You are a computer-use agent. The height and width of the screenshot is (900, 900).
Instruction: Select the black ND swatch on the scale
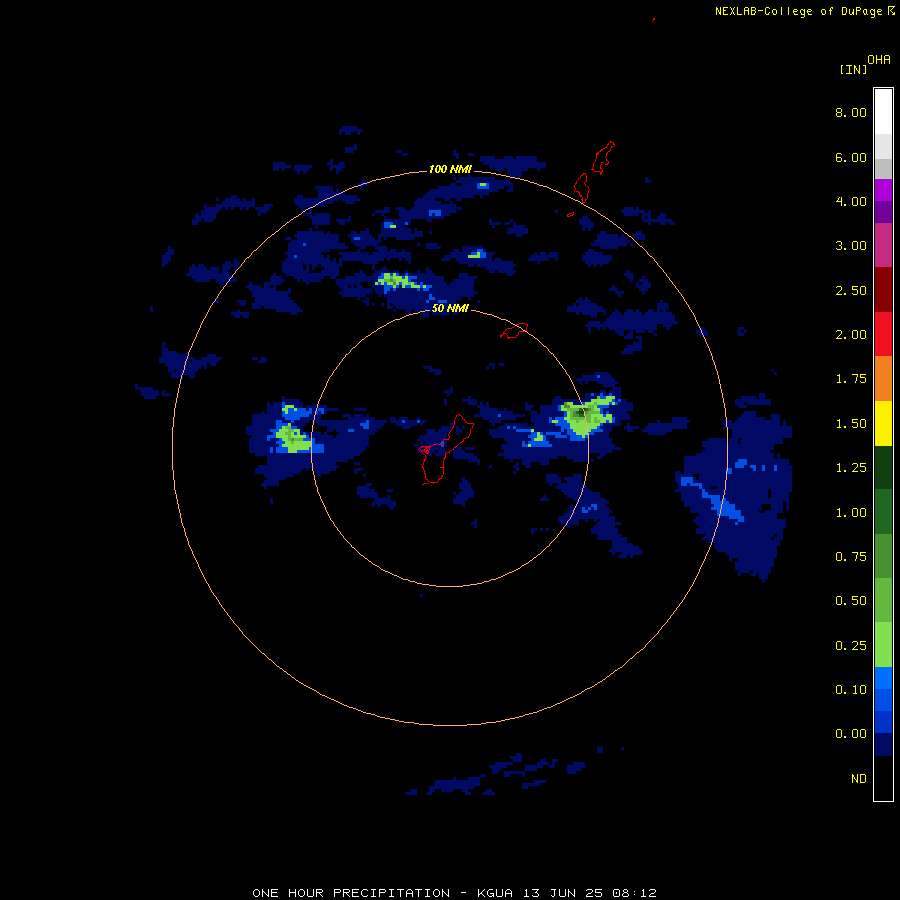click(883, 778)
